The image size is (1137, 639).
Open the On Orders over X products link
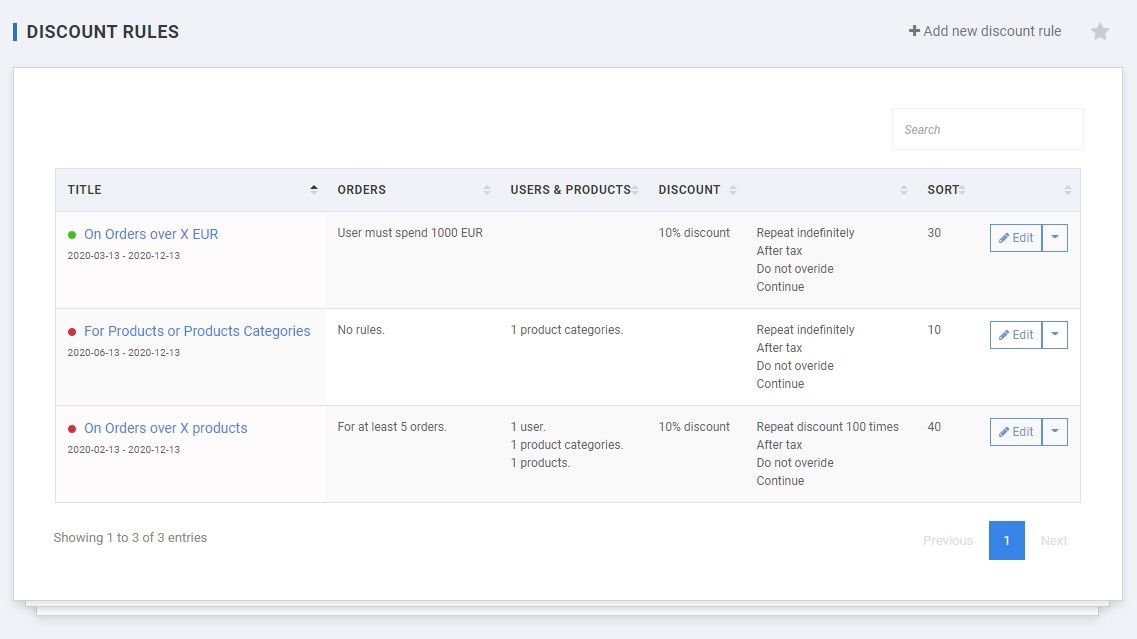[165, 429]
